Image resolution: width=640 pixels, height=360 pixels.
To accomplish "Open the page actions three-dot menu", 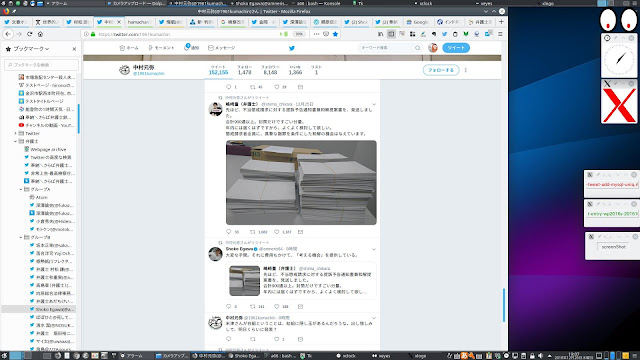I will [x=316, y=34].
